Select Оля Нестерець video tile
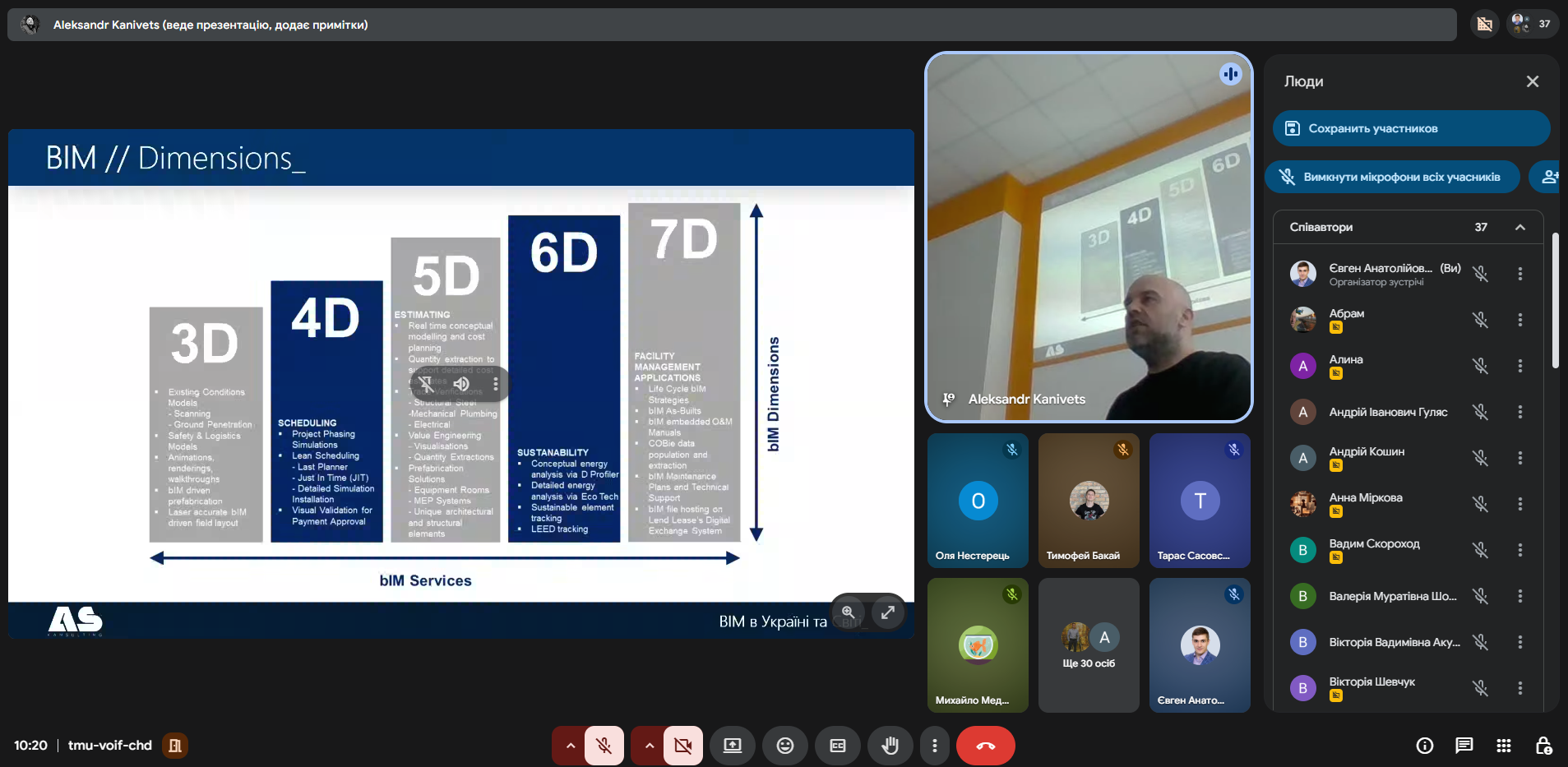This screenshot has height=767, width=1568. 978,501
